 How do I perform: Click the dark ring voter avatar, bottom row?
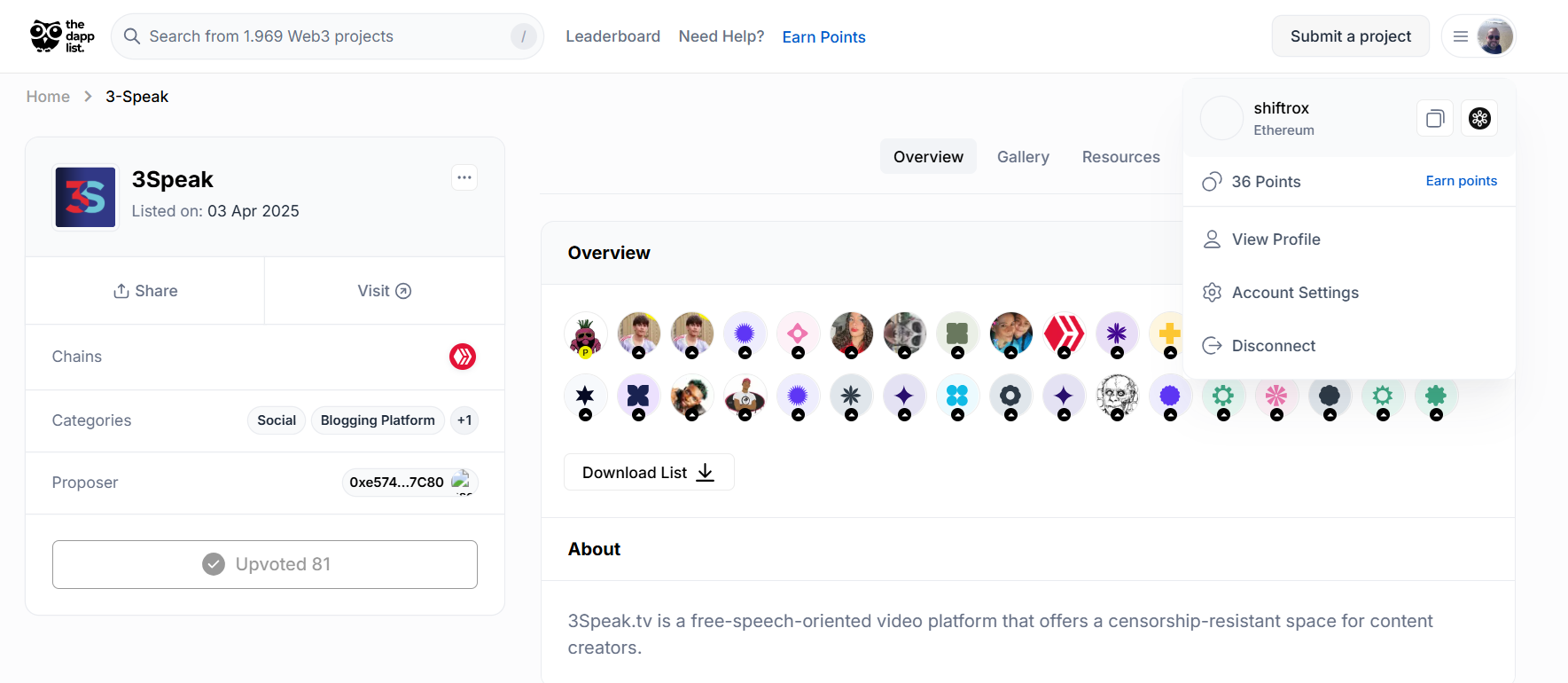coord(1010,396)
